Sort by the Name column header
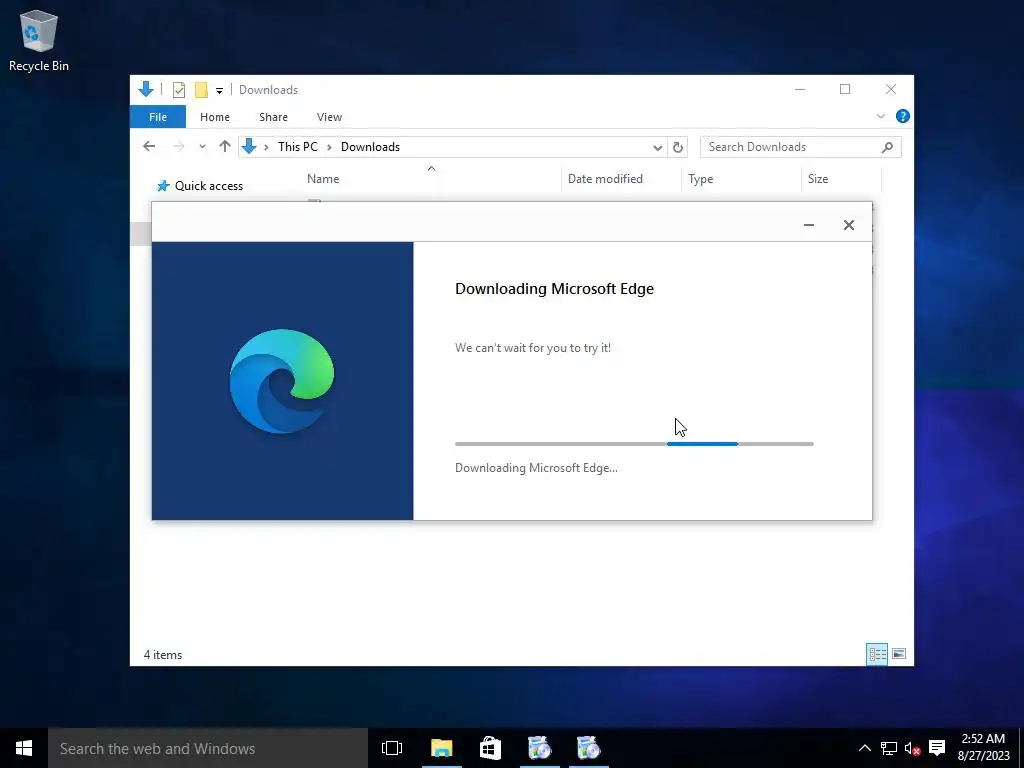The width and height of the screenshot is (1024, 768). click(323, 179)
